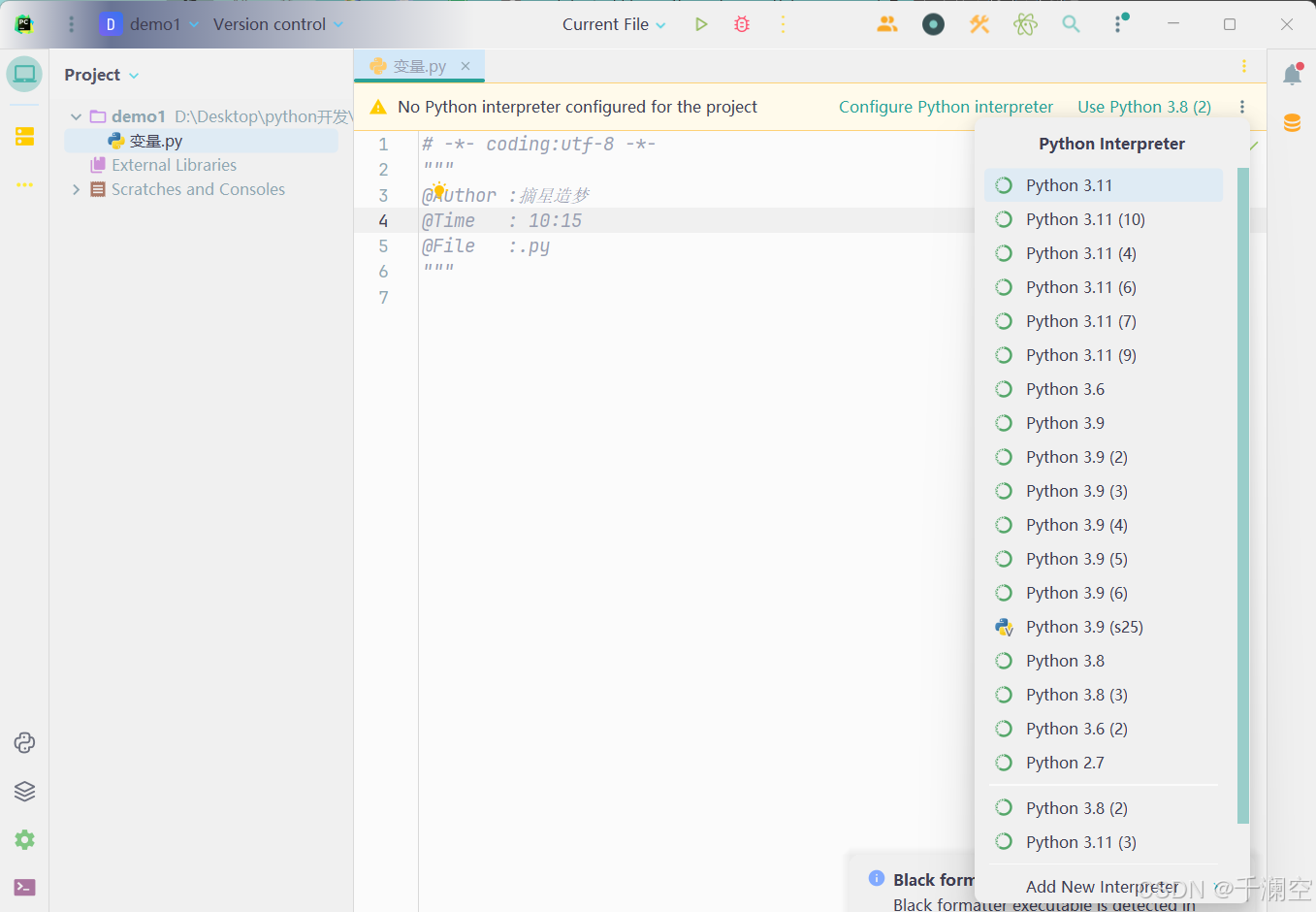
Task: Run the current file
Action: click(701, 24)
